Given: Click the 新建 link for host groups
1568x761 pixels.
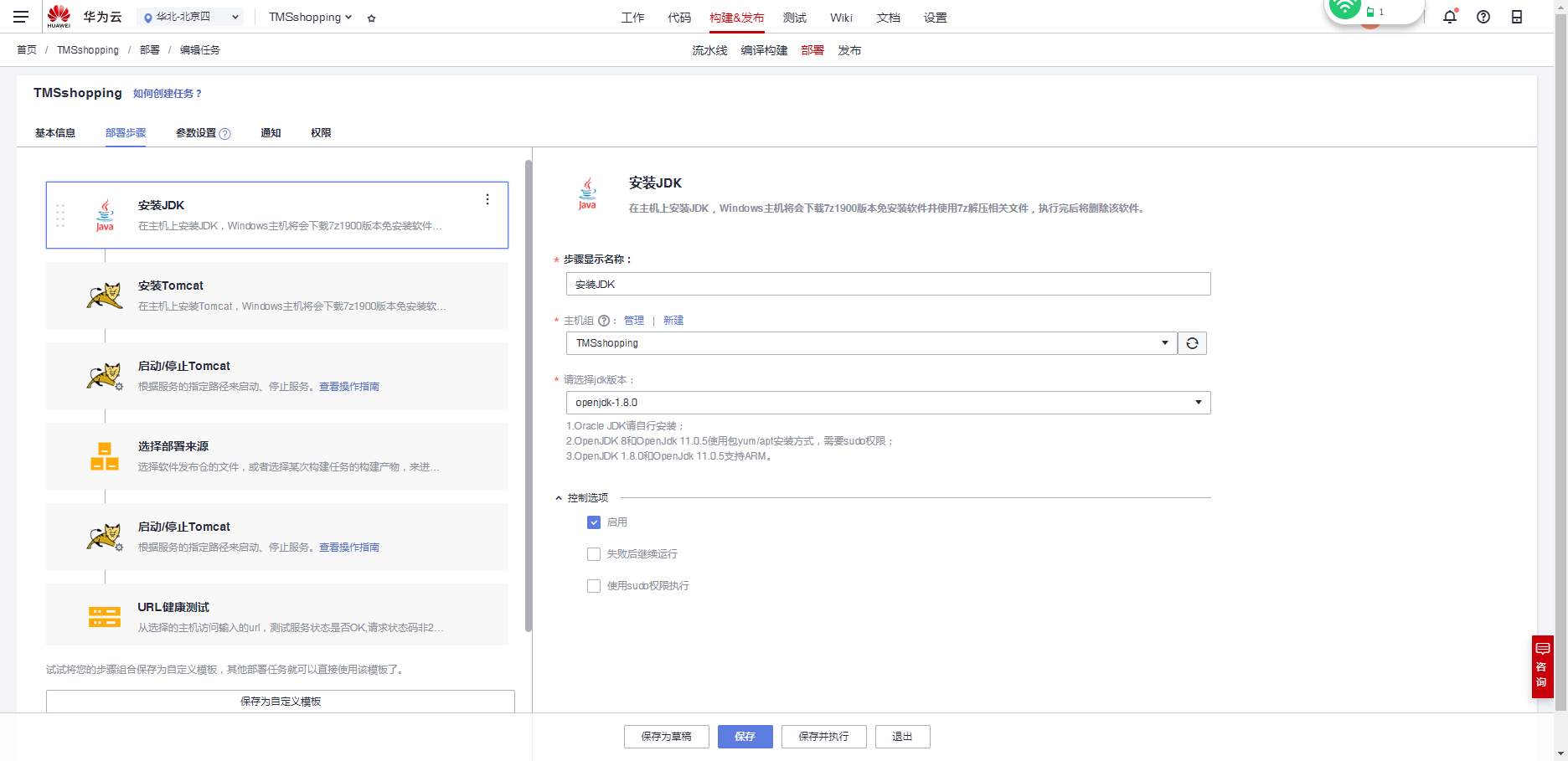Looking at the screenshot, I should click(673, 321).
